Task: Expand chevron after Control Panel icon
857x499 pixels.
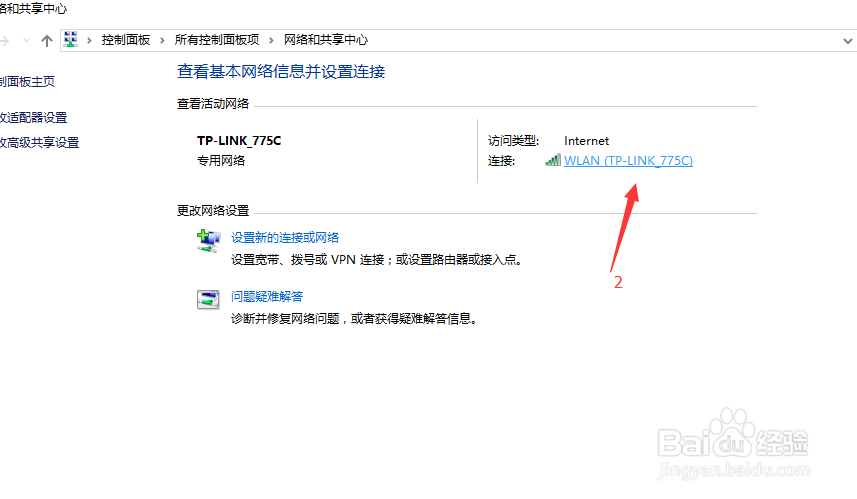Action: click(89, 40)
